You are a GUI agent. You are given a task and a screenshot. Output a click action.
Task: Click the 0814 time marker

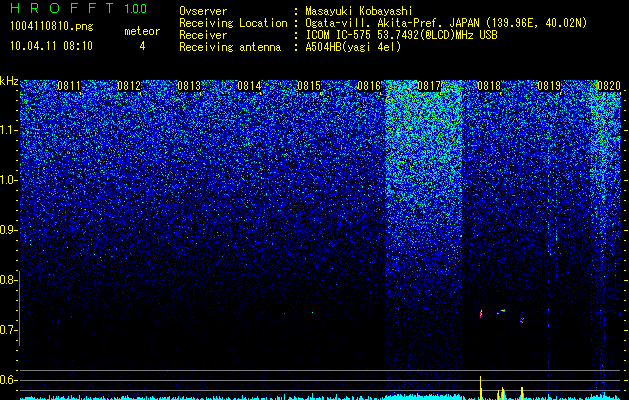point(249,86)
